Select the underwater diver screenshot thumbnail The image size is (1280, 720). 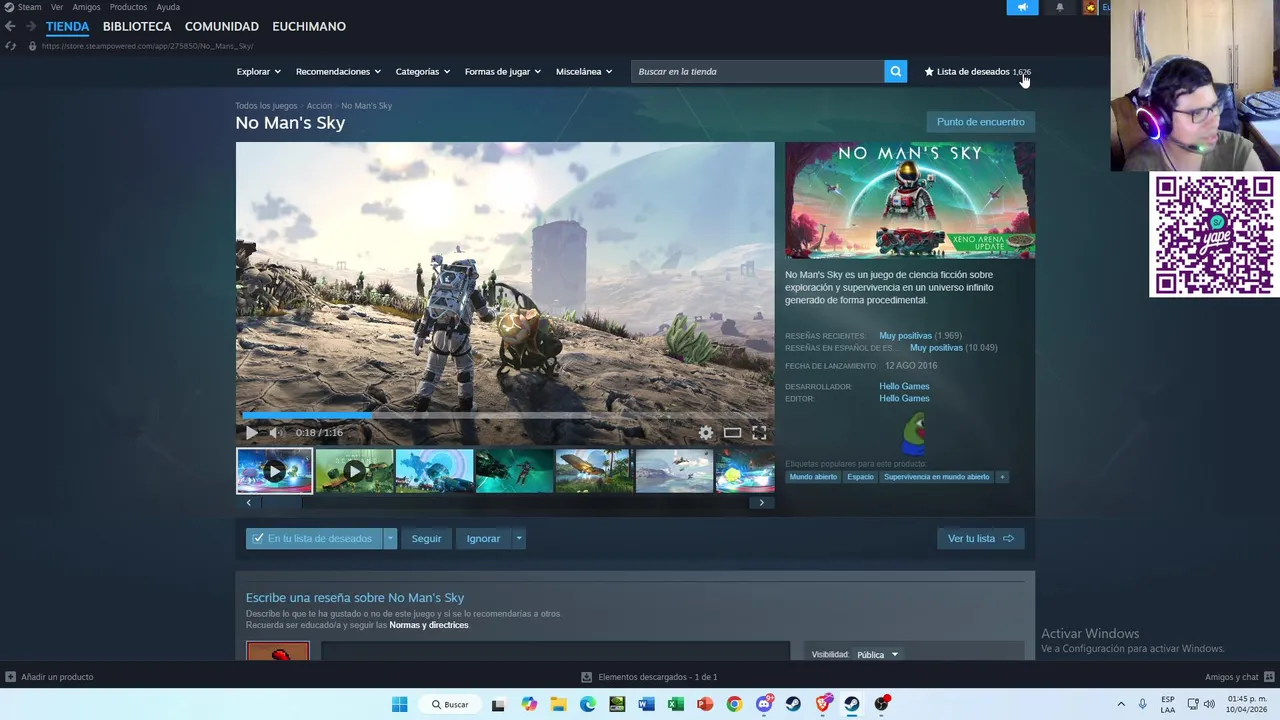click(x=514, y=471)
